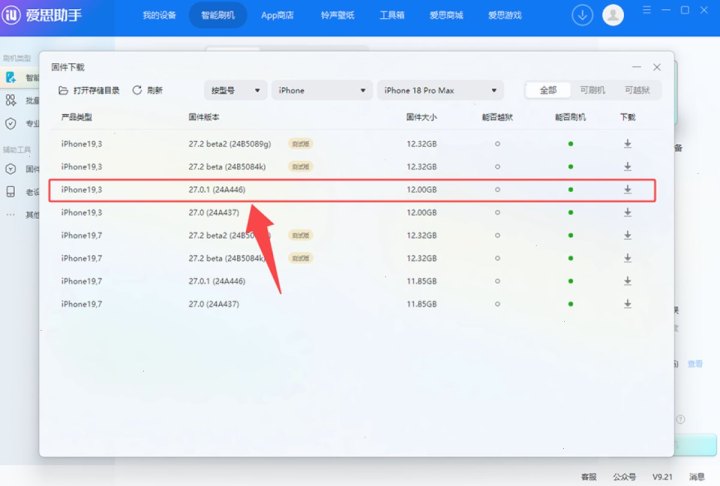
Task: Open 客服 in status bar
Action: 589,477
